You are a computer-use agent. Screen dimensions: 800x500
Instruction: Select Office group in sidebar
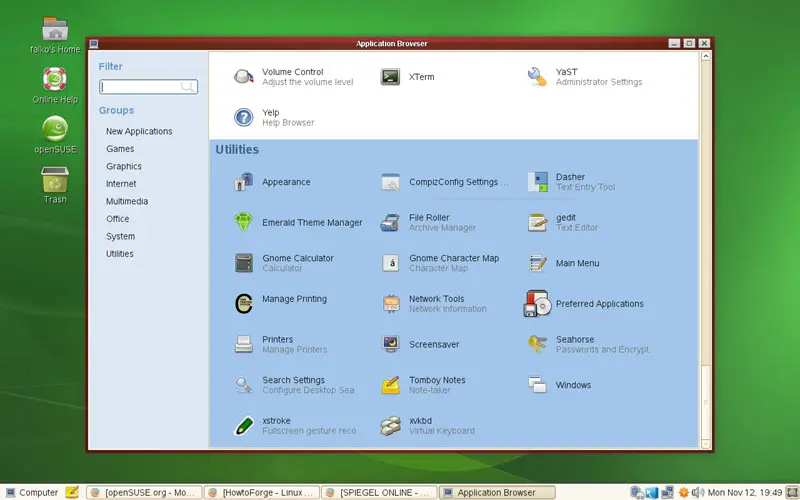[x=117, y=218]
